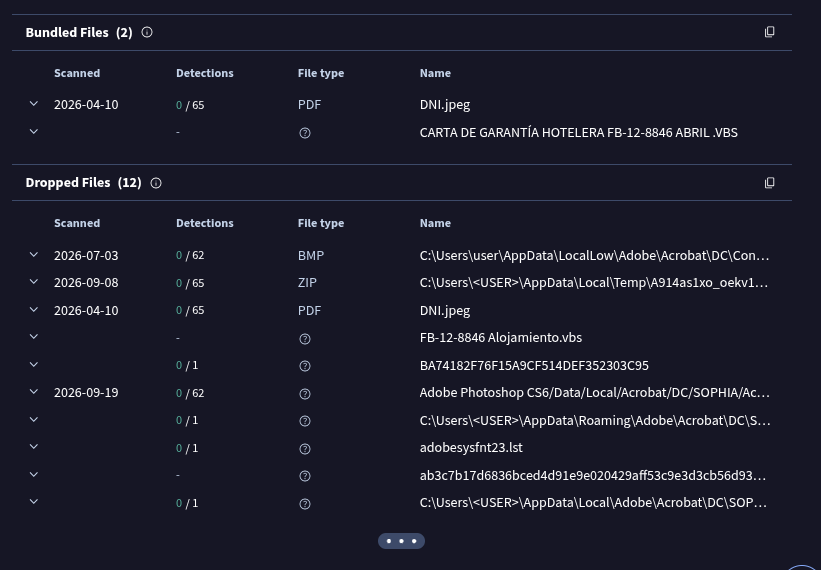Expand the adobesysfnt23.lst row

pos(34,446)
